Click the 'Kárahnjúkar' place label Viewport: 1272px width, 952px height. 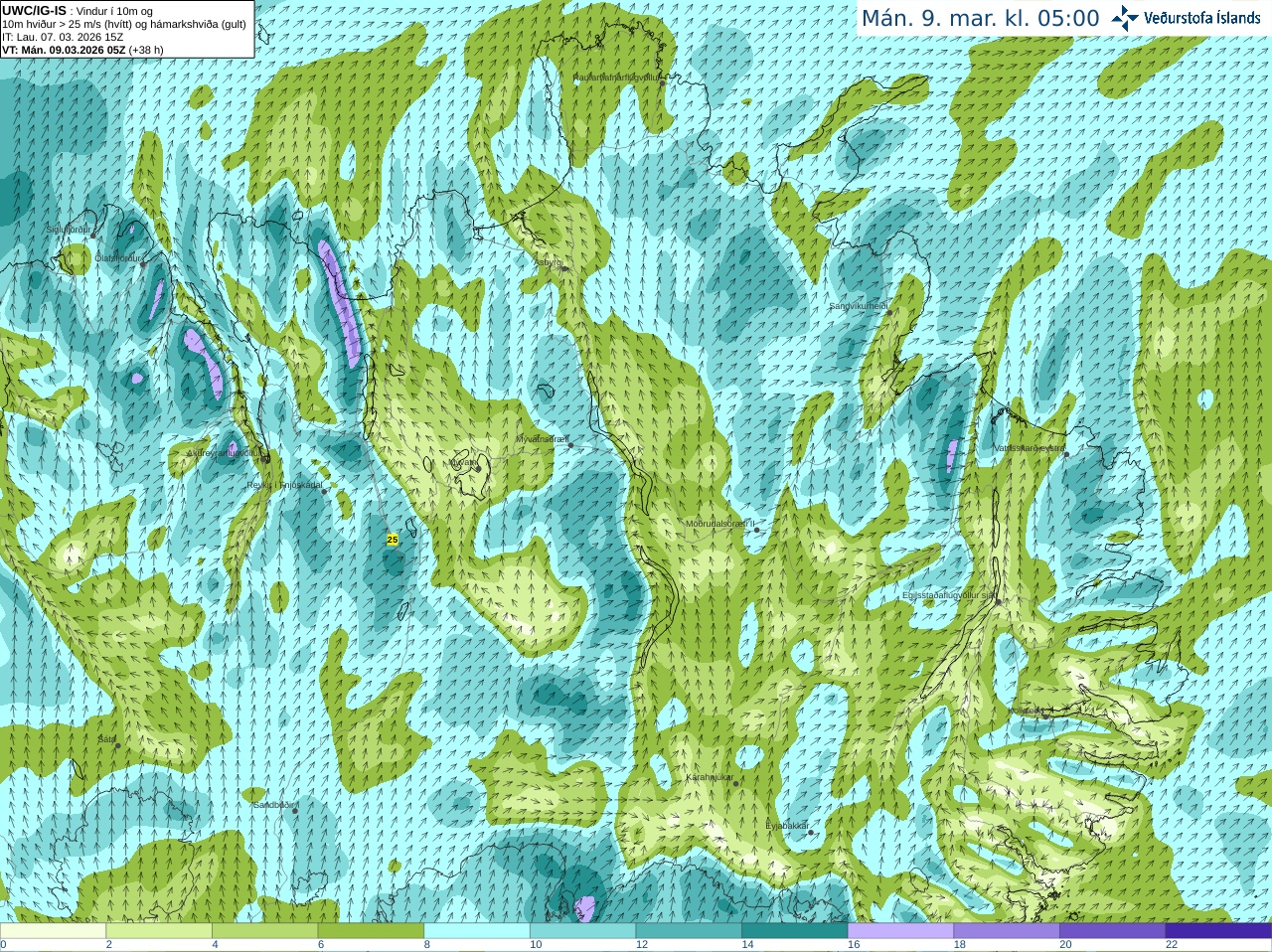pyautogui.click(x=710, y=777)
